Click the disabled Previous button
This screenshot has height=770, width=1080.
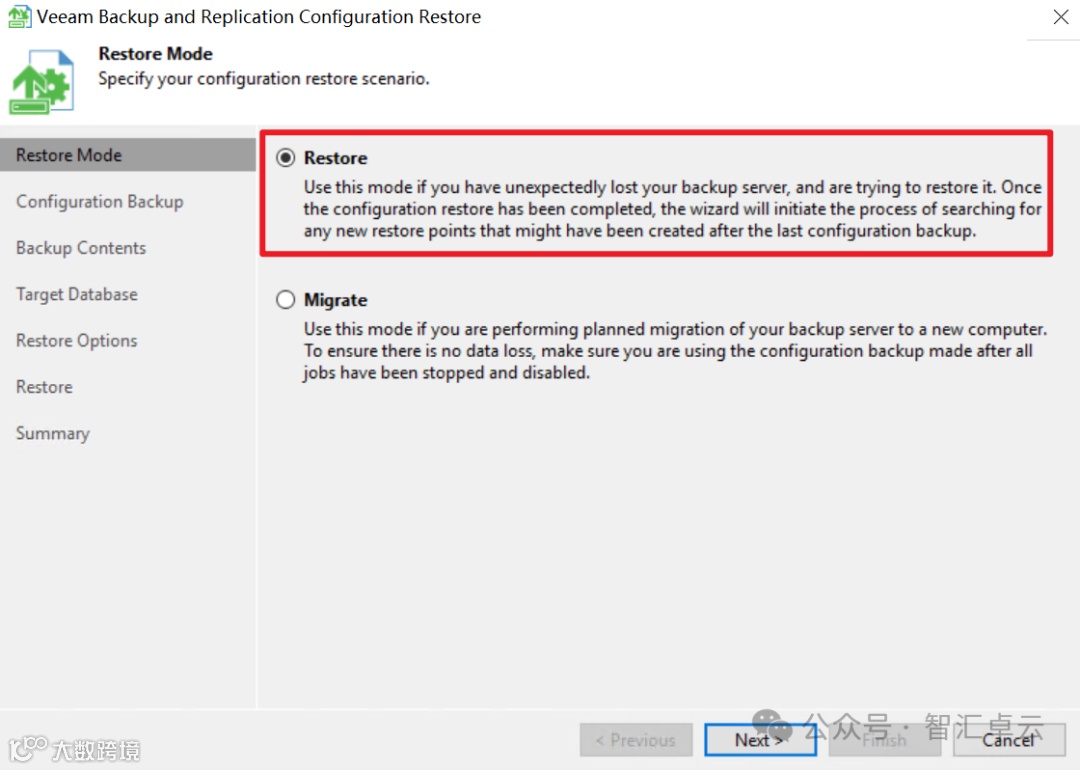[636, 740]
